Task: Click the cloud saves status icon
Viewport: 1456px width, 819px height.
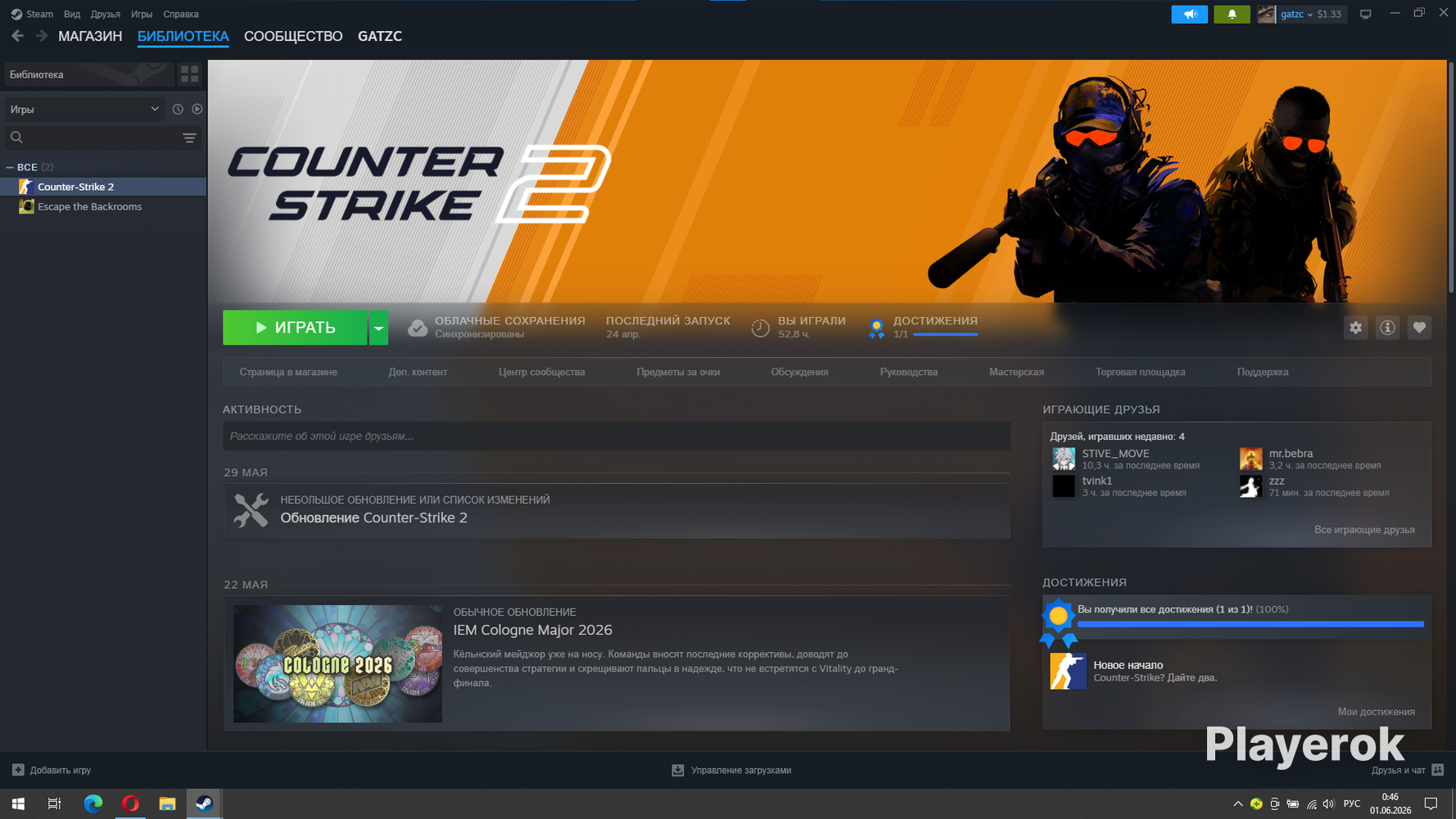Action: [418, 328]
